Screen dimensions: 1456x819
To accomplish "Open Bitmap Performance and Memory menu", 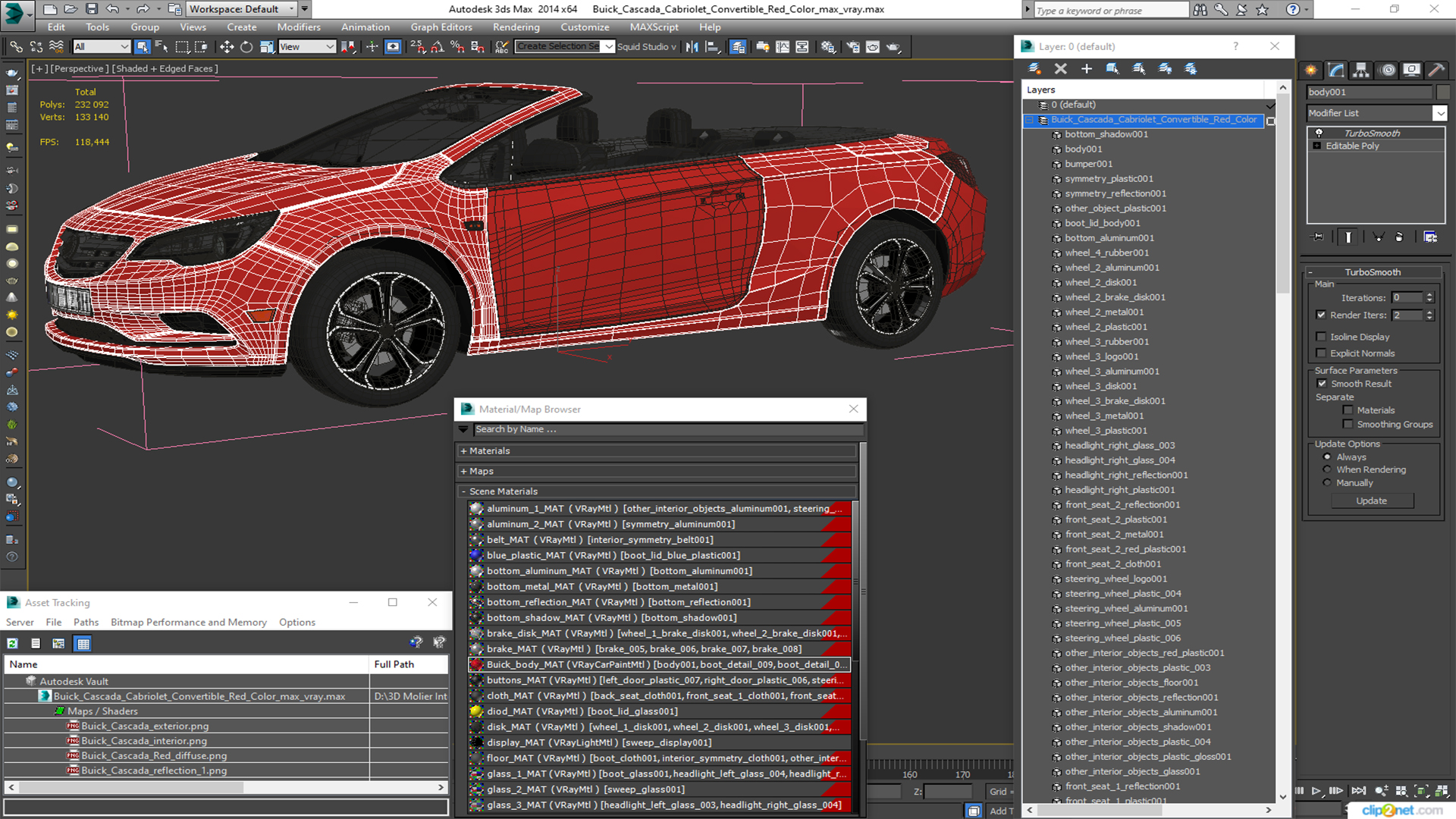I will pyautogui.click(x=189, y=623).
